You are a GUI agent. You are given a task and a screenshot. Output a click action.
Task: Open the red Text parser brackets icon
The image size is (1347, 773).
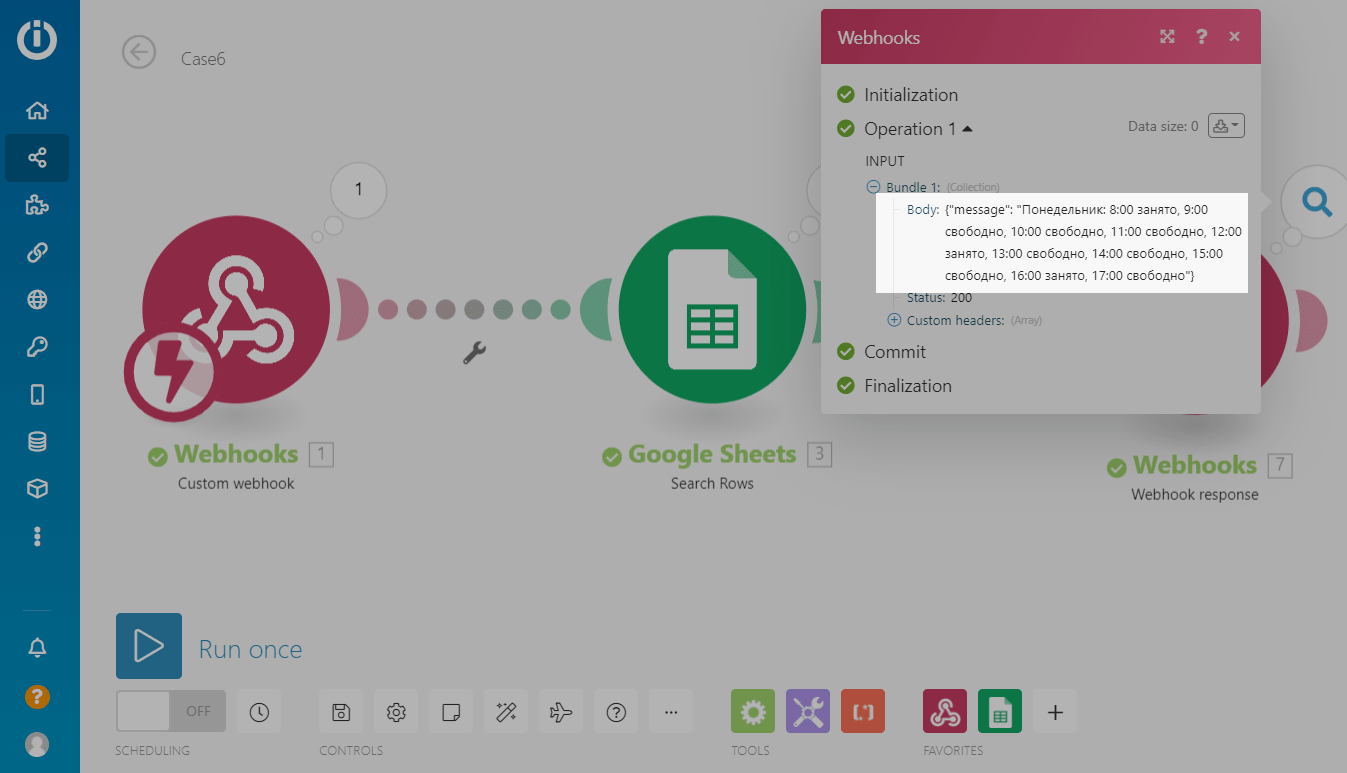[x=863, y=712]
